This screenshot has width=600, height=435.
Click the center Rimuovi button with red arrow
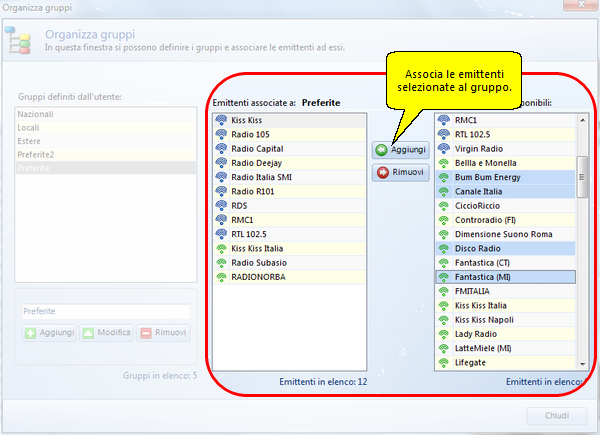(400, 172)
